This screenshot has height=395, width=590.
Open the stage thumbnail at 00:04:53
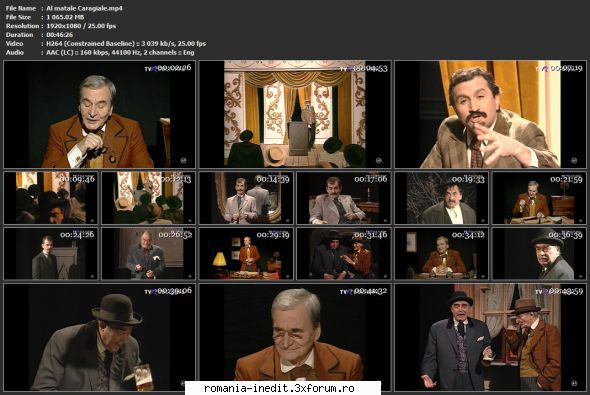(295, 114)
